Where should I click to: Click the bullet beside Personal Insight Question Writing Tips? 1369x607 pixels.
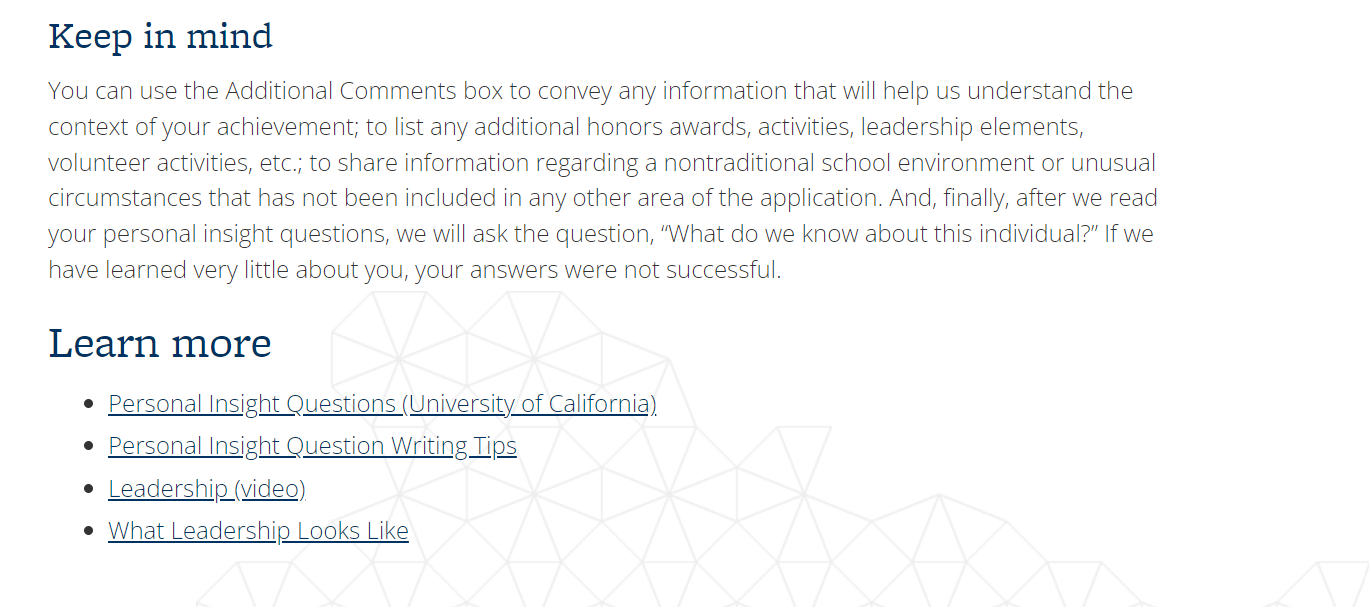tap(89, 447)
